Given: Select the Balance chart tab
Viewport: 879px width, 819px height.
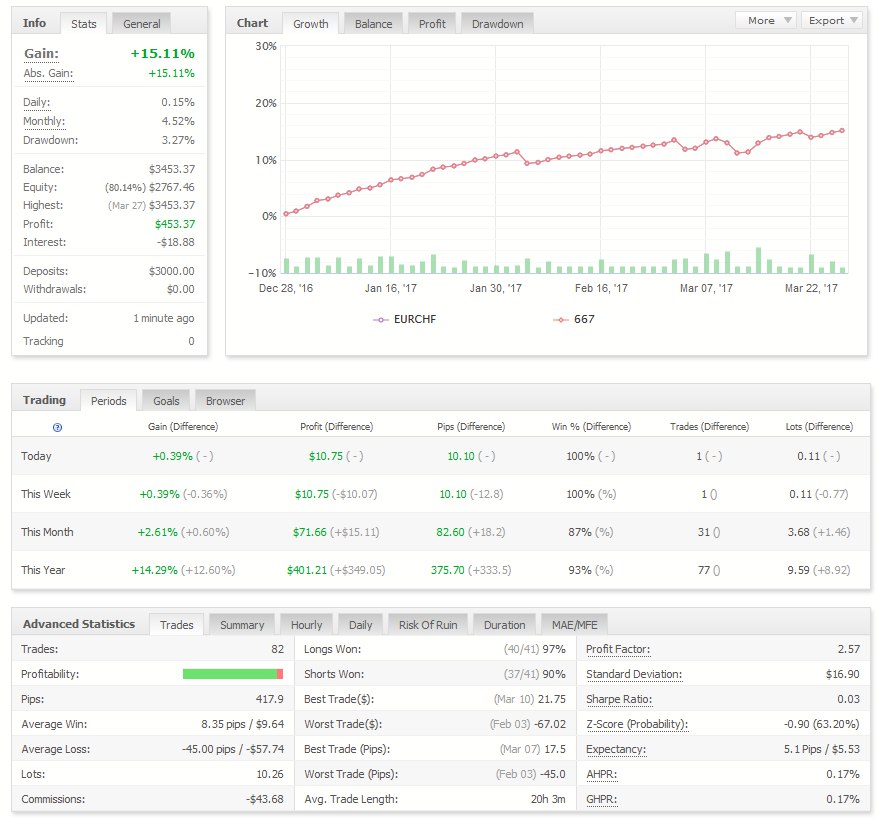Looking at the screenshot, I should tap(373, 24).
